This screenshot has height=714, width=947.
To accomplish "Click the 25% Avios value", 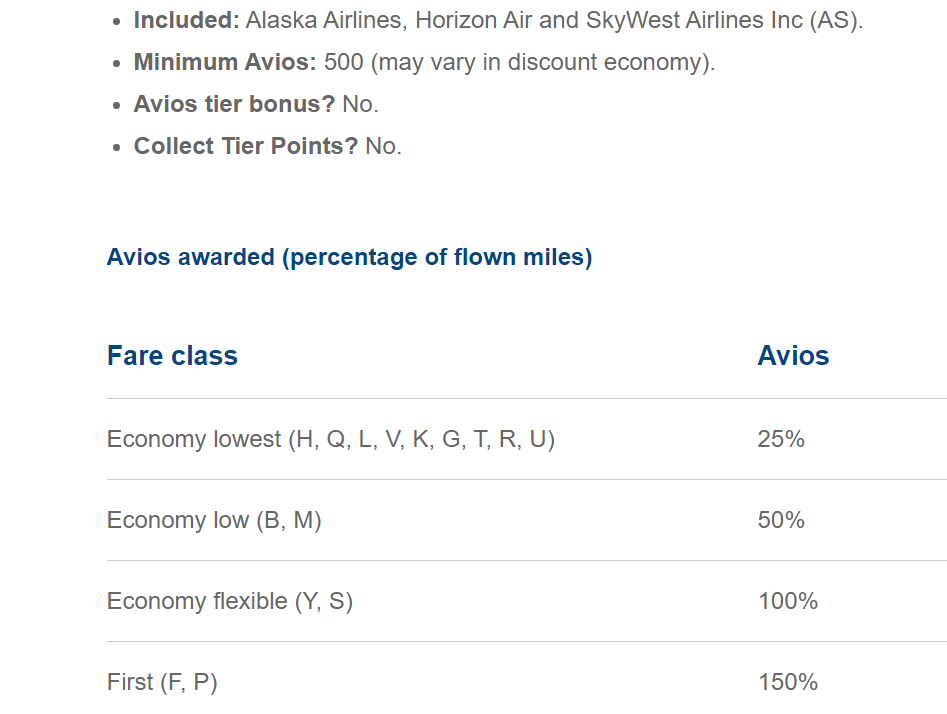I will pos(781,439).
